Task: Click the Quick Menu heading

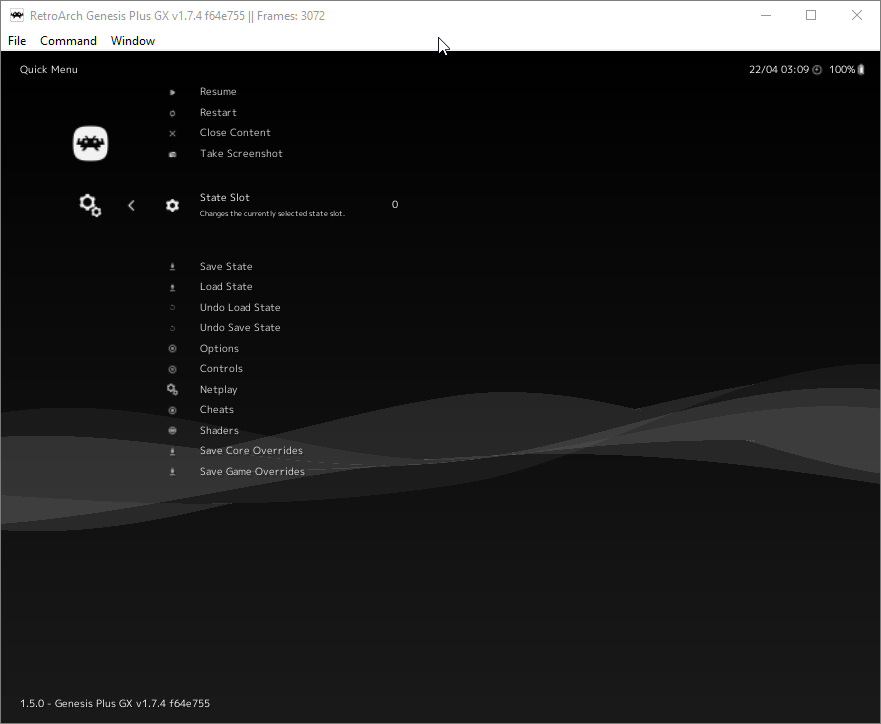Action: click(49, 70)
